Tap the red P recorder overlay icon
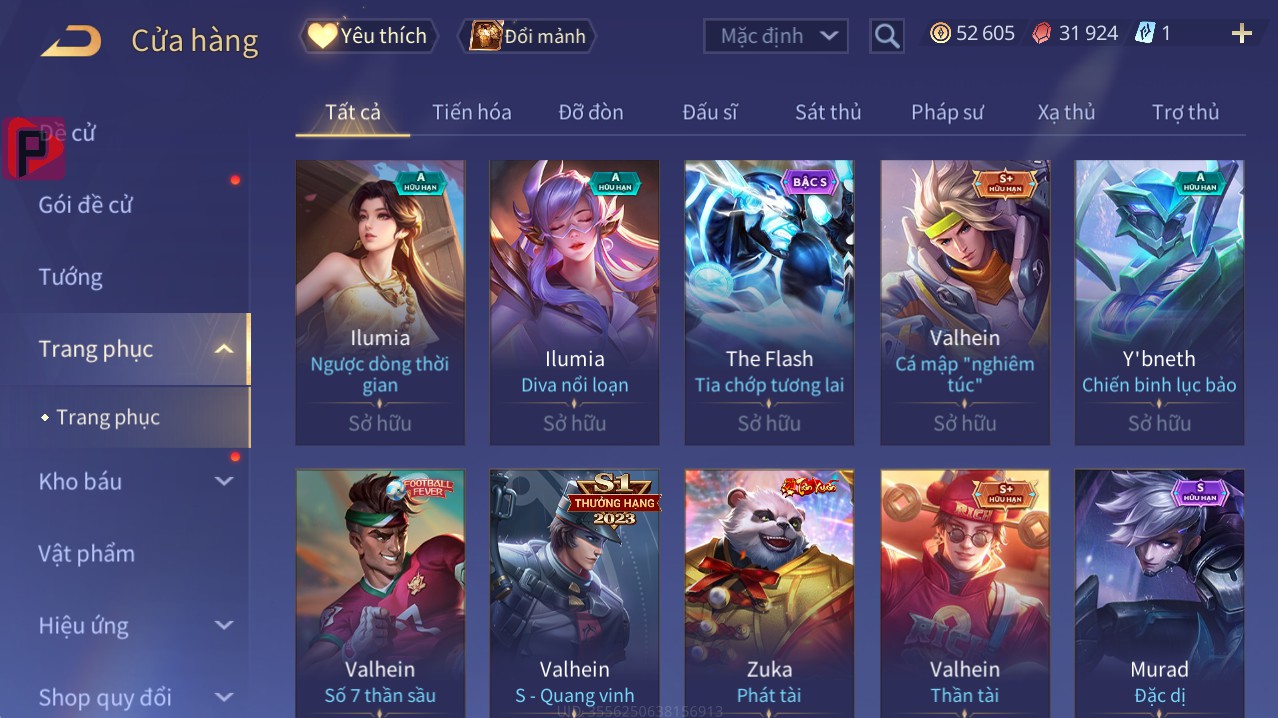Image resolution: width=1278 pixels, height=718 pixels. (x=35, y=148)
